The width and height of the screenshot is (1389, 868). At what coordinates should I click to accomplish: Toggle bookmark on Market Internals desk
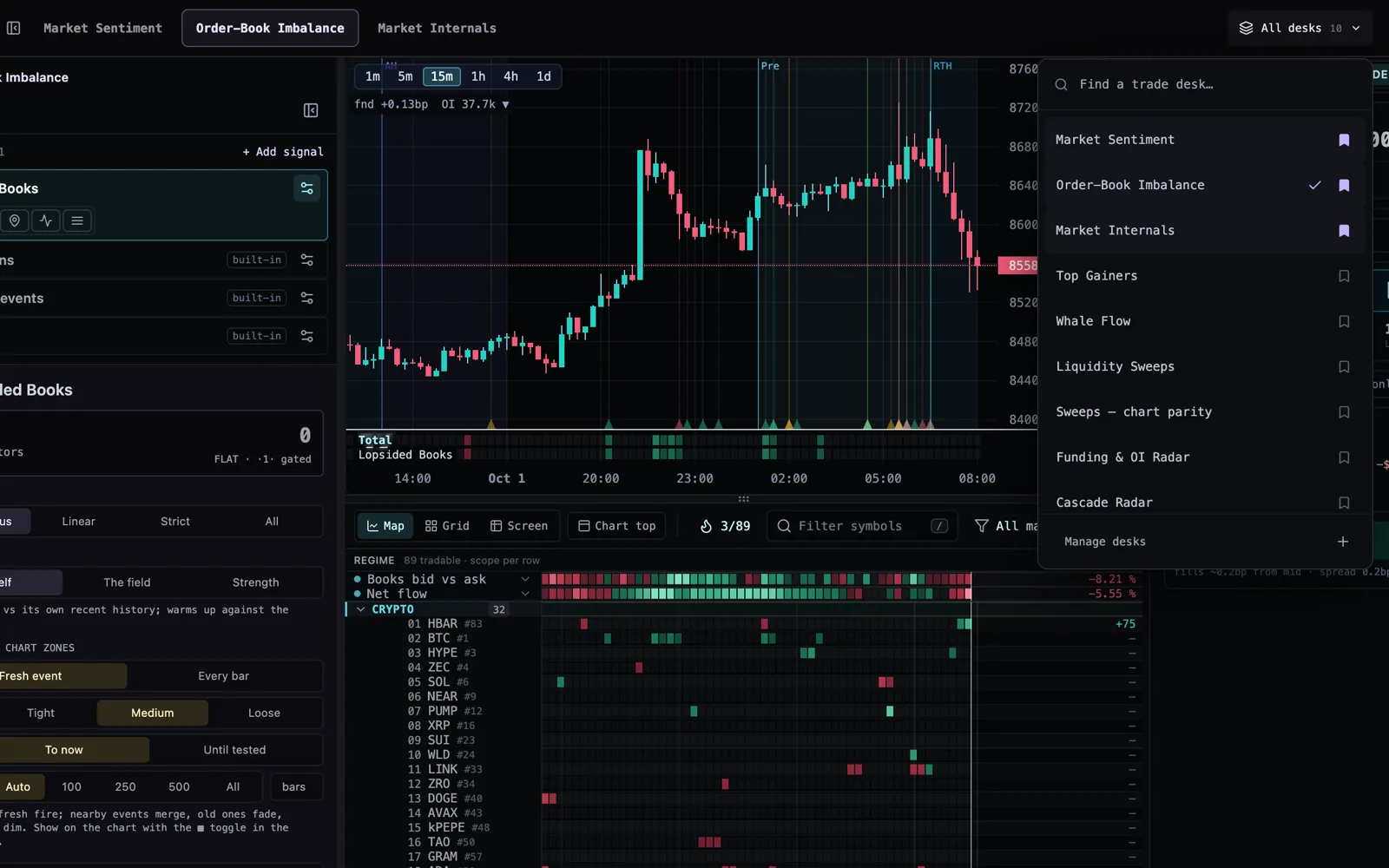(x=1344, y=230)
